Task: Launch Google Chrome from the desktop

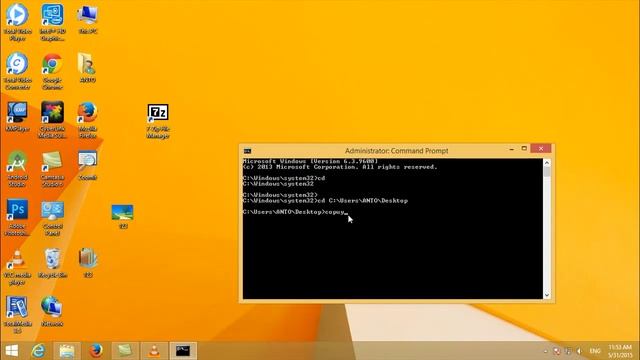Action: click(52, 71)
